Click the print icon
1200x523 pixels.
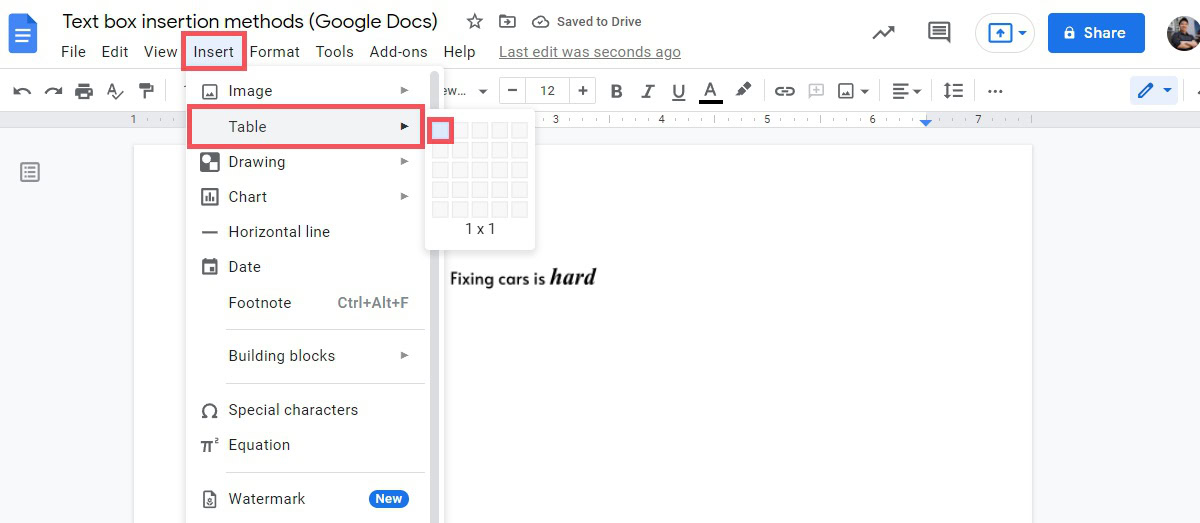coord(84,91)
